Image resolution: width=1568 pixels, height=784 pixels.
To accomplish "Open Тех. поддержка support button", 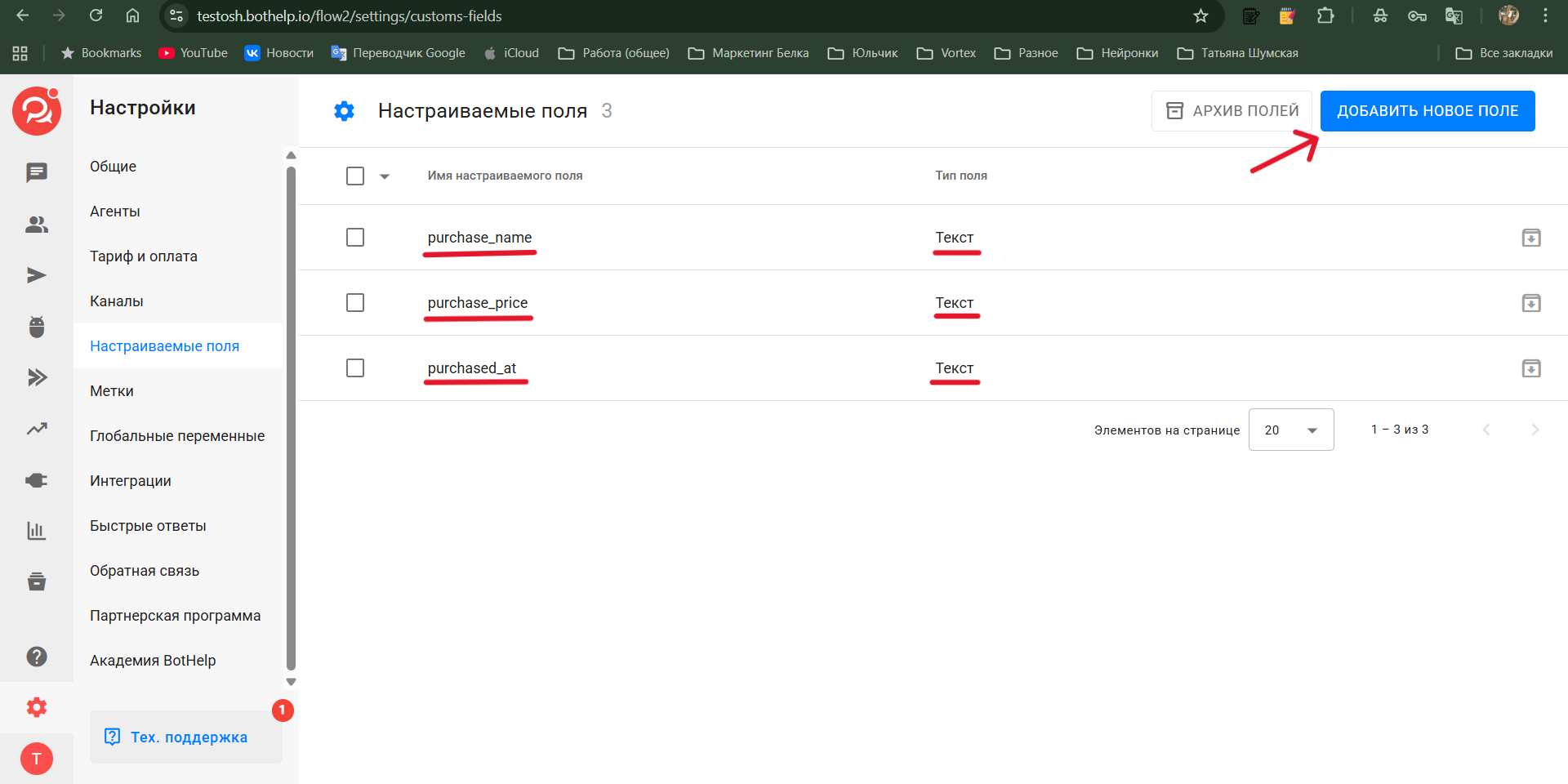I will tap(186, 737).
